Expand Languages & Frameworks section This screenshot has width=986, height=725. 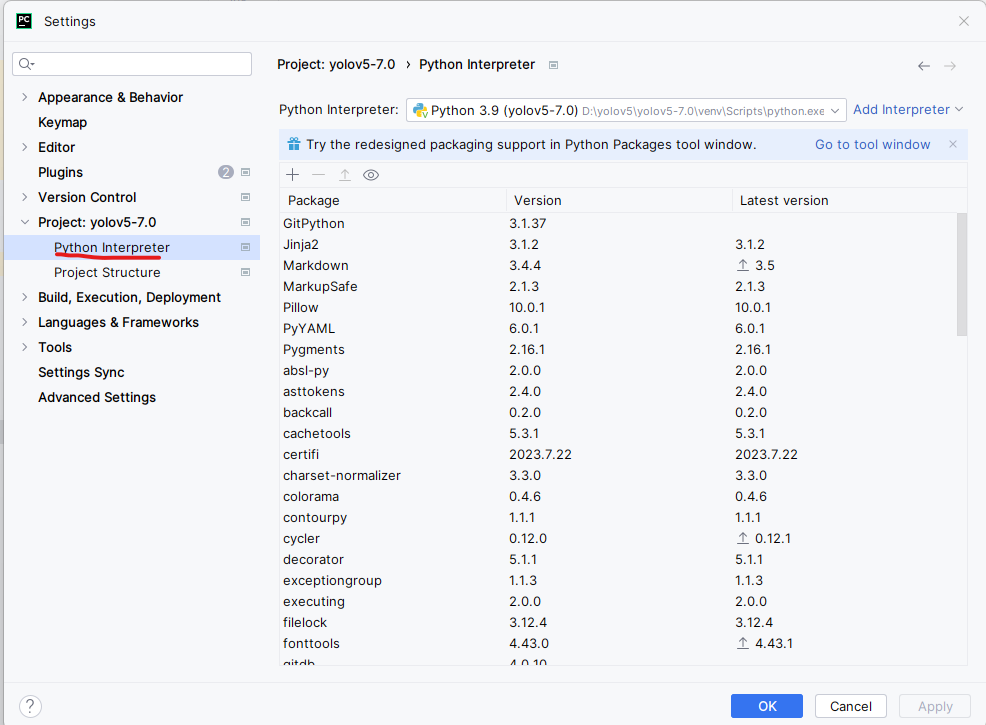click(x=25, y=322)
